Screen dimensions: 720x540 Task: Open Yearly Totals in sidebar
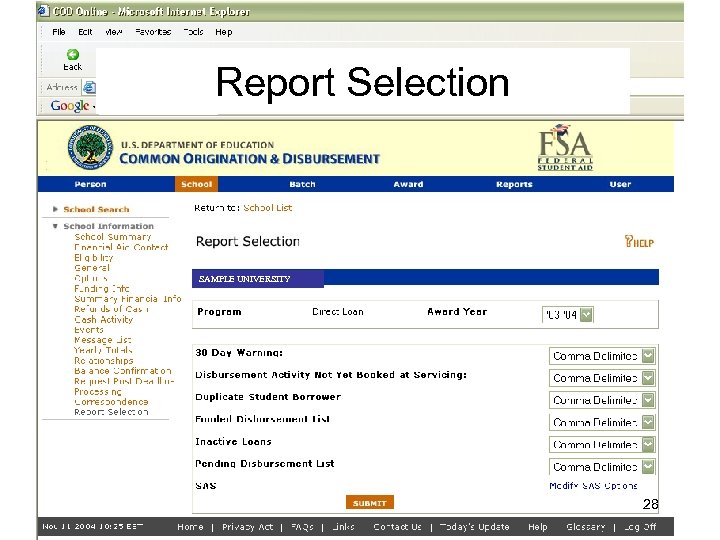103,350
